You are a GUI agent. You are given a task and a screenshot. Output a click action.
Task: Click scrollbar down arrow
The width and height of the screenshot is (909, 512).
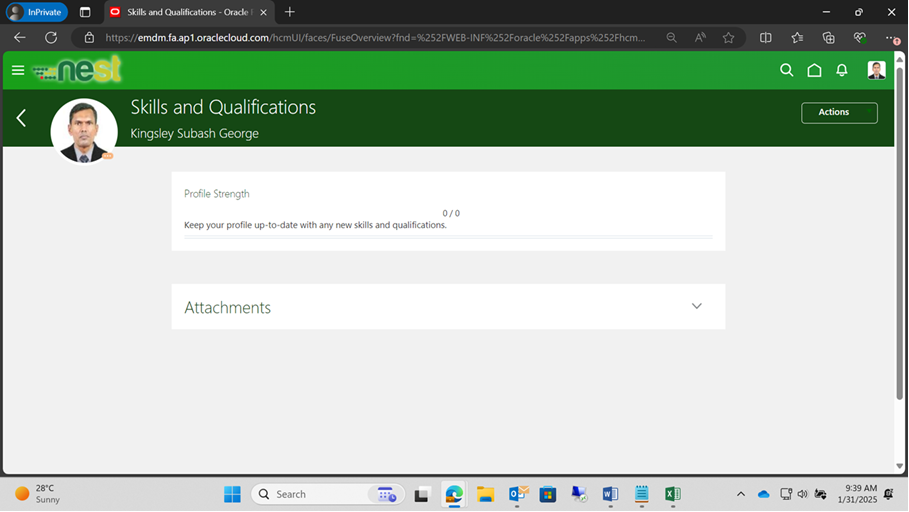pyautogui.click(x=899, y=466)
